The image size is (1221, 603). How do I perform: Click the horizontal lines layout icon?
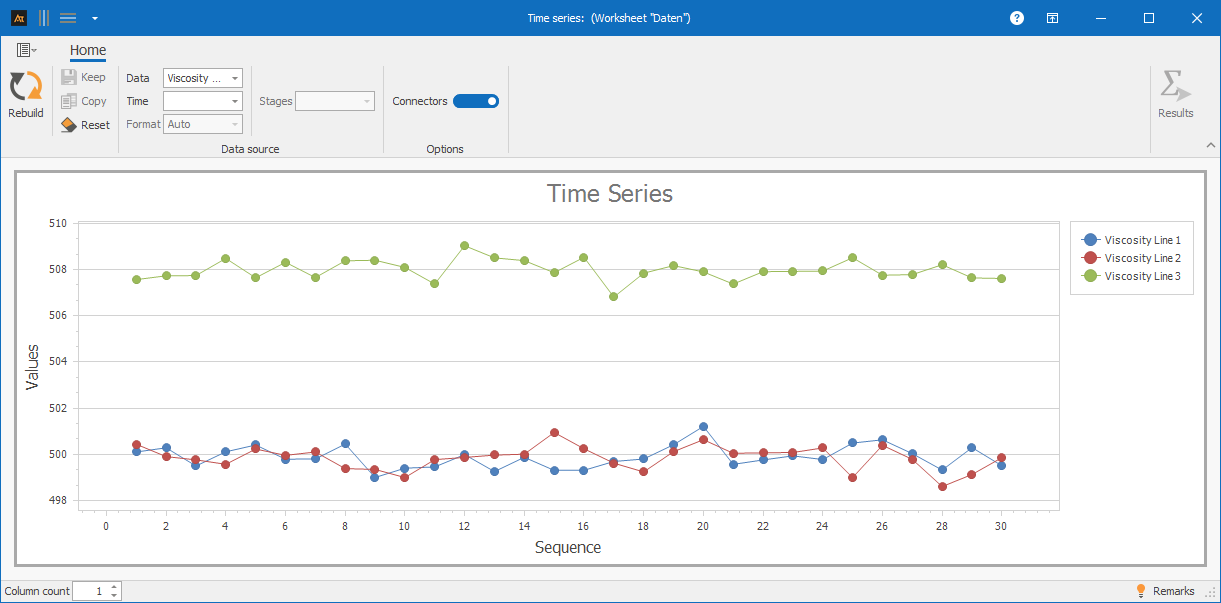coord(68,18)
